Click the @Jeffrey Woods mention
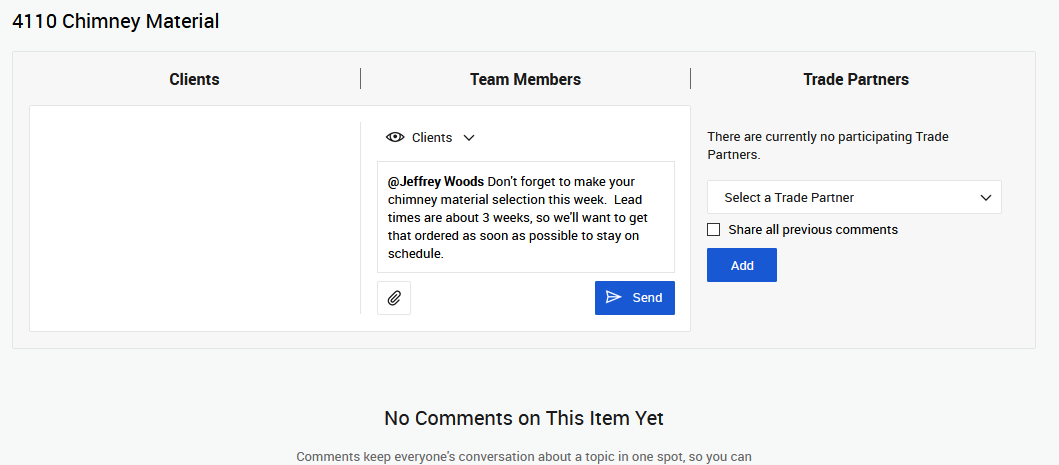Image resolution: width=1059 pixels, height=465 pixels. (436, 182)
